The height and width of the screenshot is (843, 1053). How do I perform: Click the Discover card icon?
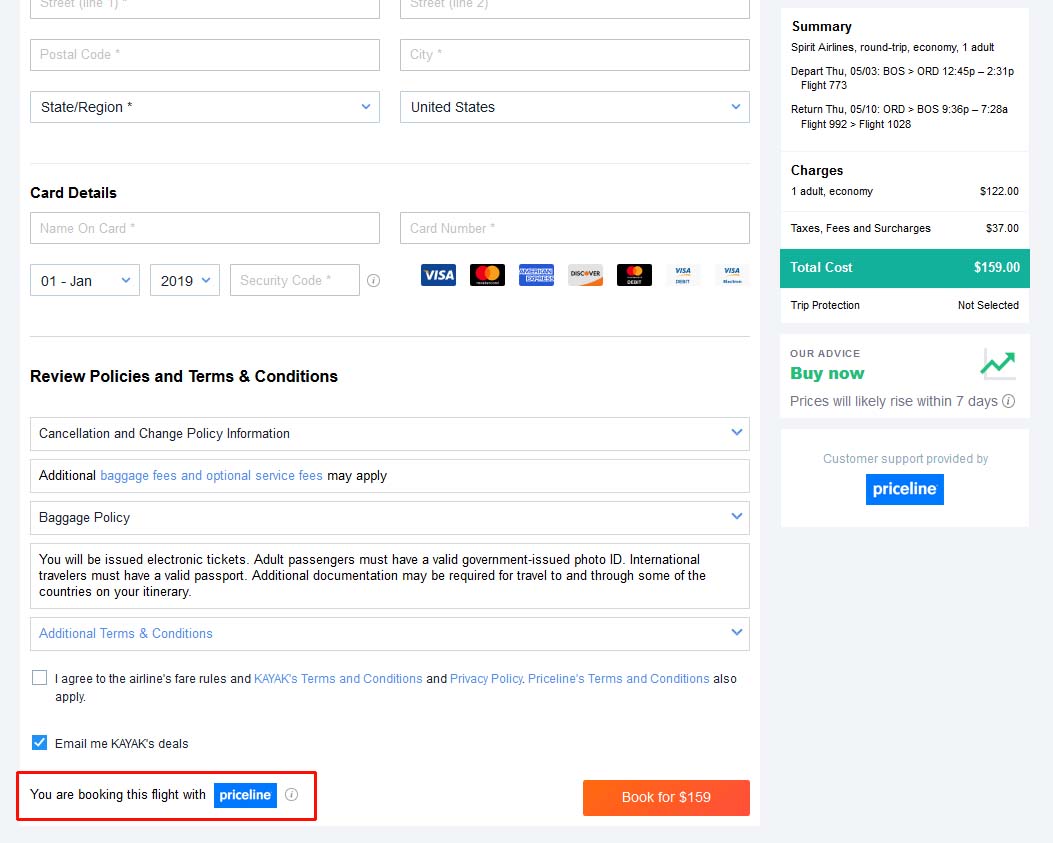pos(585,275)
